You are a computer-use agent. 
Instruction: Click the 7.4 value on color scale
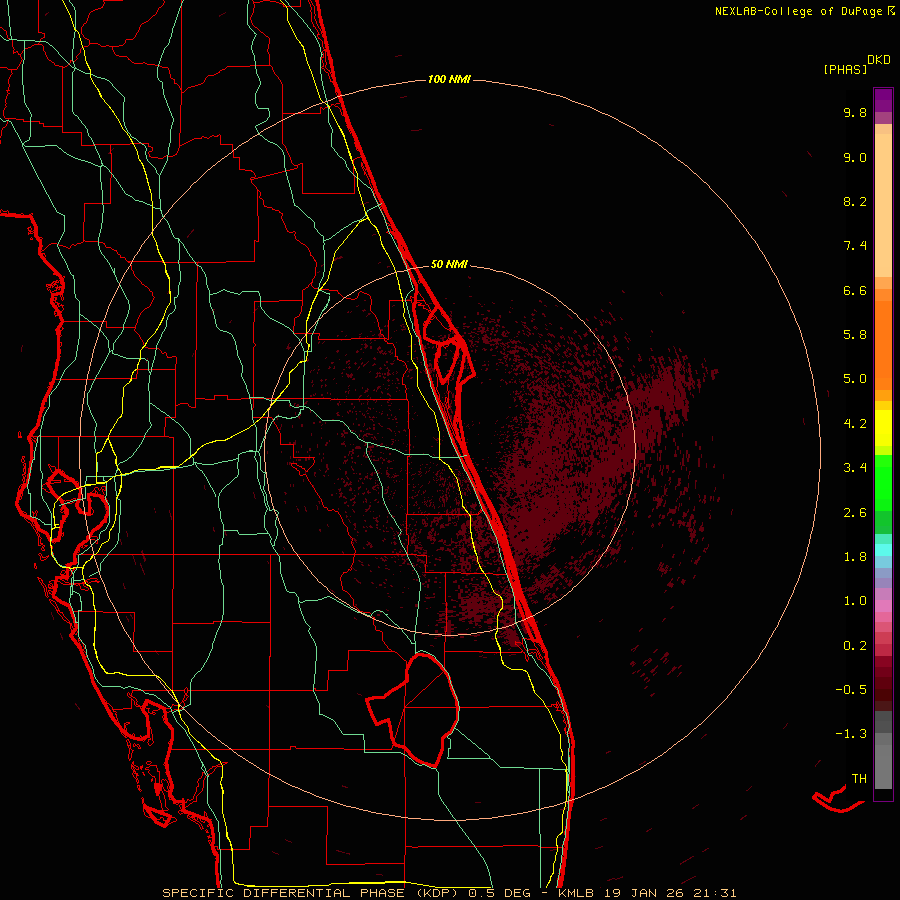[855, 246]
